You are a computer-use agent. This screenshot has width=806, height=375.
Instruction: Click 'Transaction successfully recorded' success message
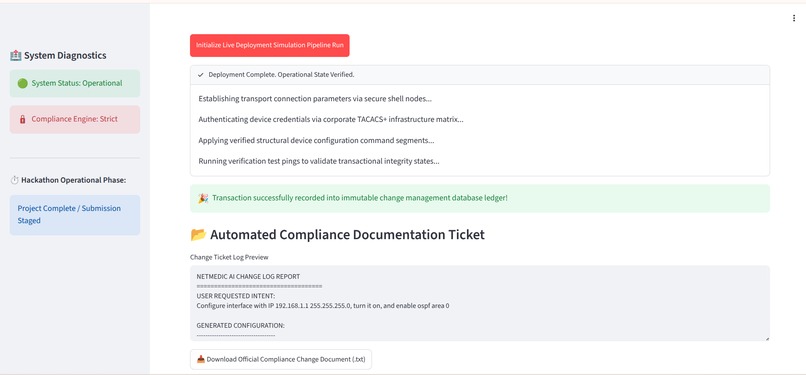pos(360,198)
